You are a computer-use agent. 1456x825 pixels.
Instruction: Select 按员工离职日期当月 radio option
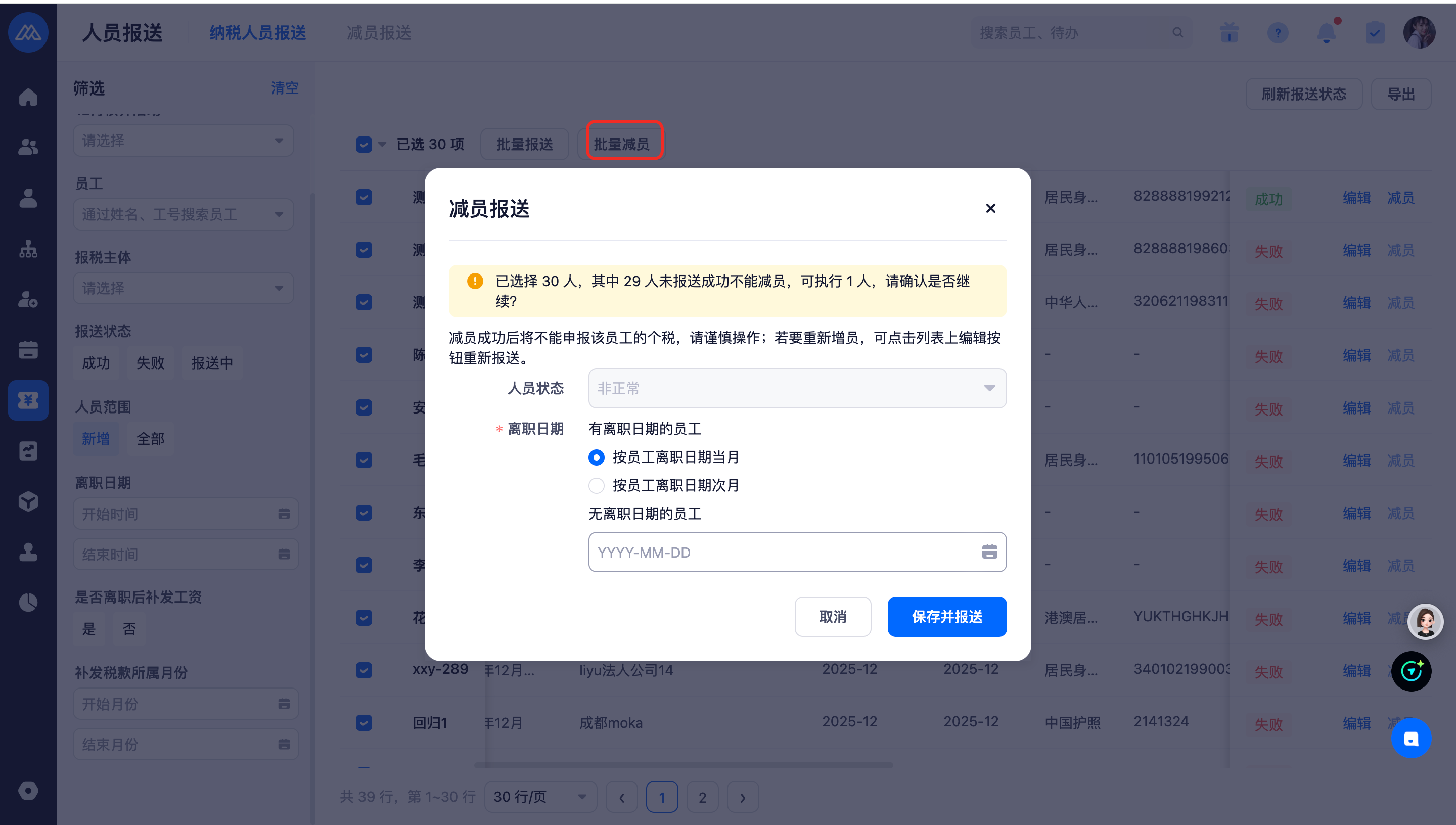pyautogui.click(x=597, y=457)
